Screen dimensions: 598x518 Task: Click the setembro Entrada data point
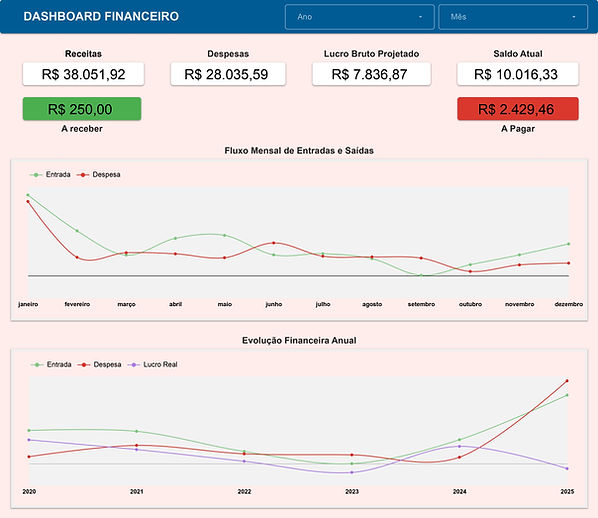(421, 275)
